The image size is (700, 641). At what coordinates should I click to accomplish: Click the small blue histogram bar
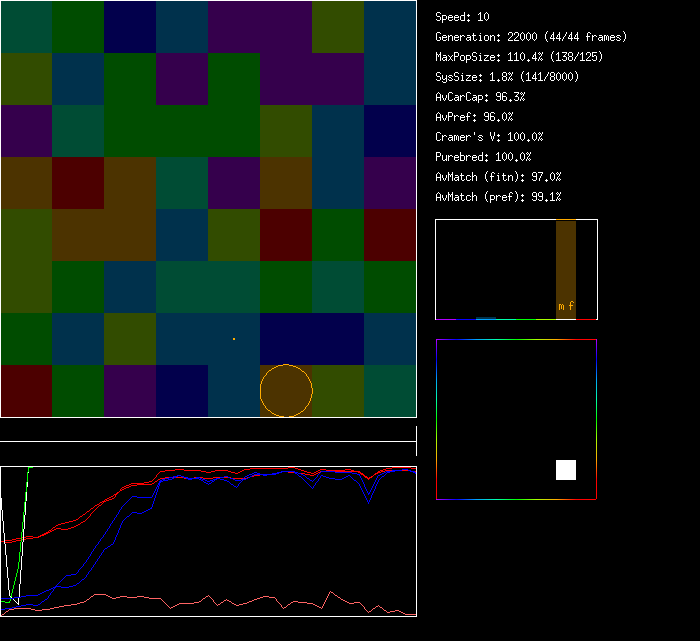485,318
